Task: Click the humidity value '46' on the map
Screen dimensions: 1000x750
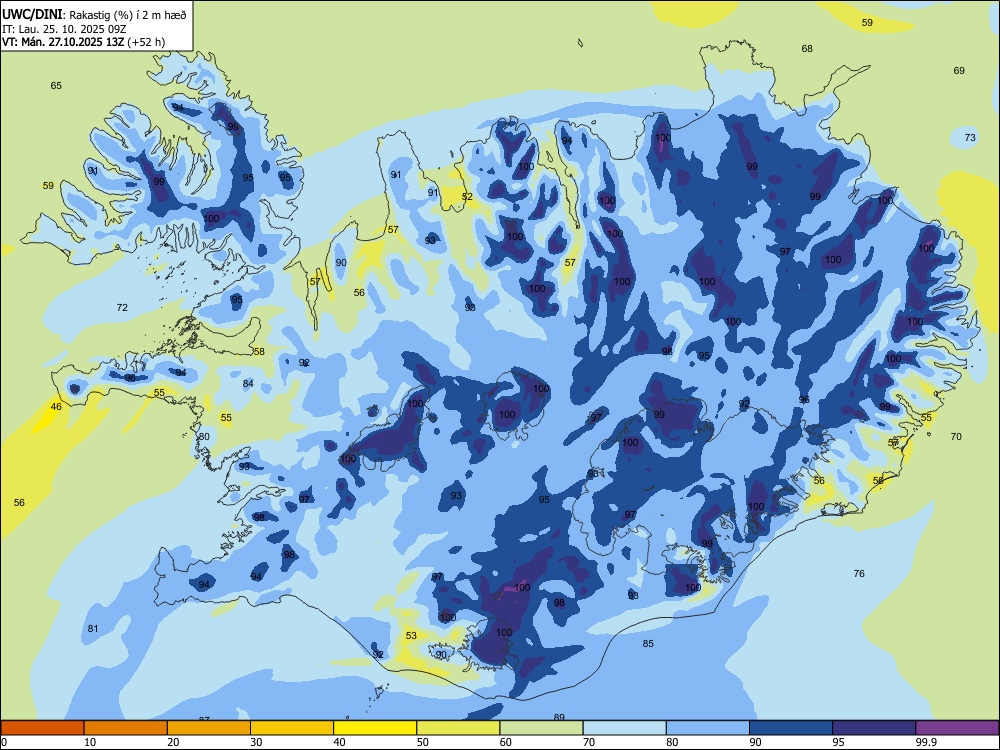Action: click(56, 407)
